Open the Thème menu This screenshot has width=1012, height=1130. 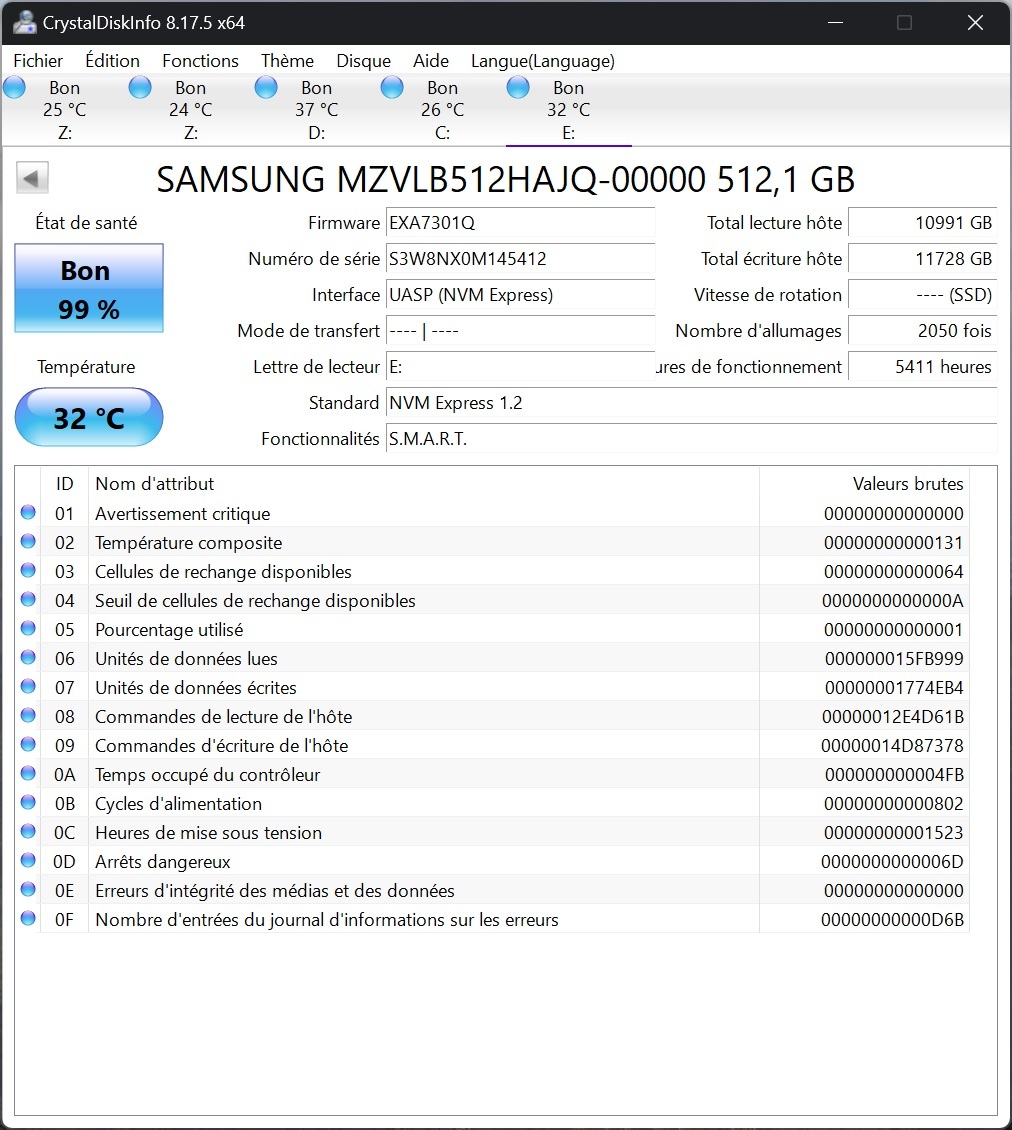click(x=288, y=61)
